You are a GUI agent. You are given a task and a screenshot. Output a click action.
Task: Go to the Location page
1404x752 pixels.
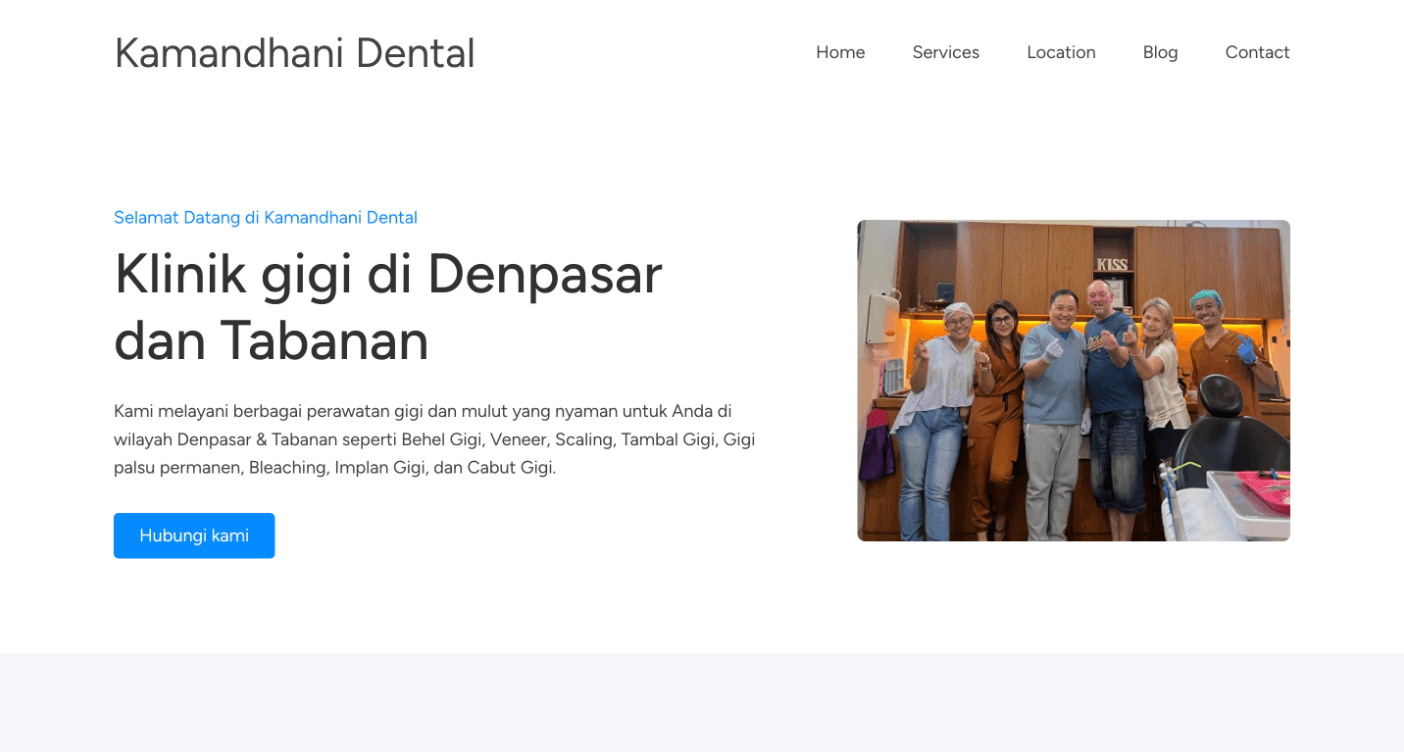coord(1061,52)
